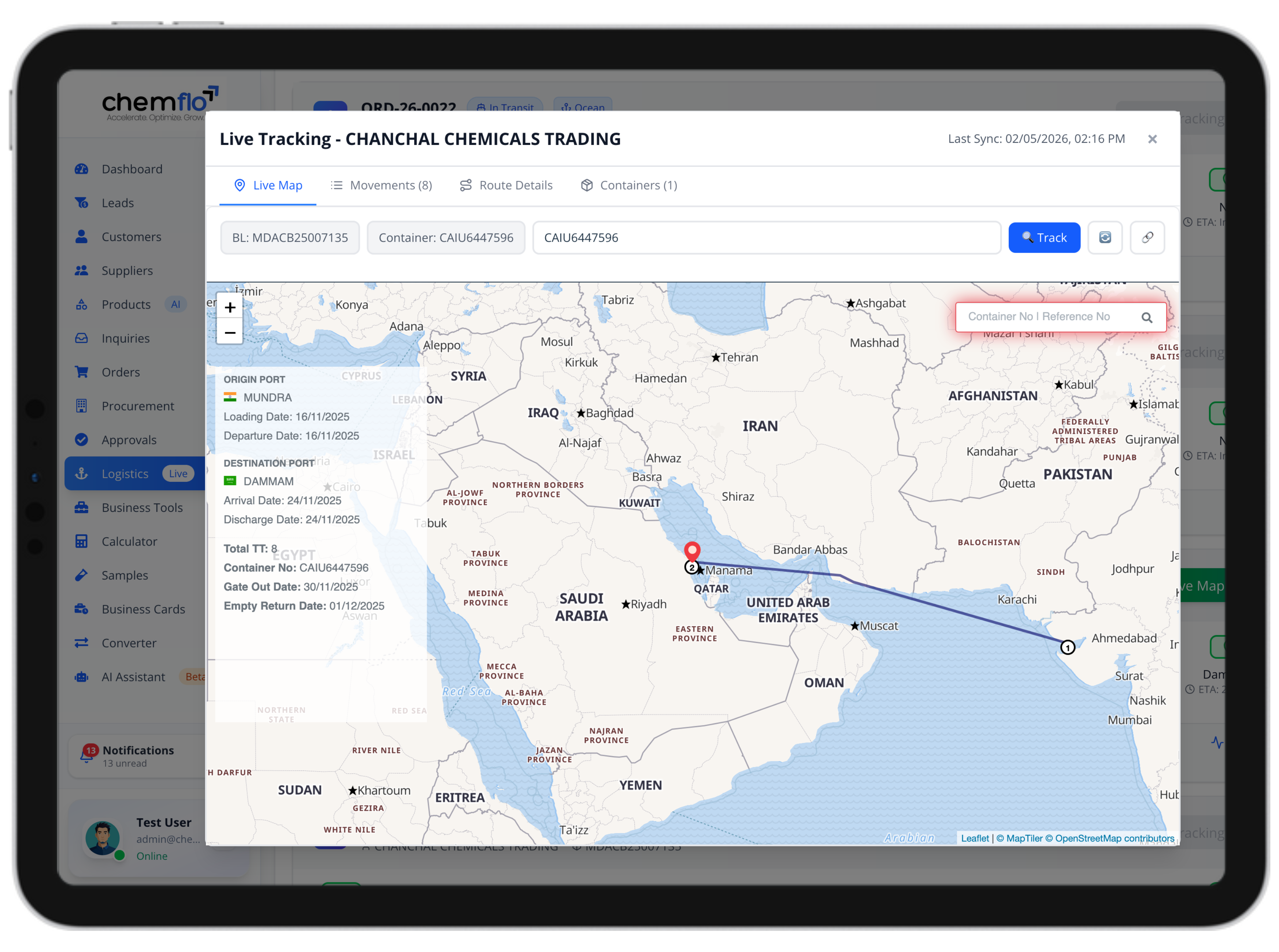Select the Live Map tab
This screenshot has height=952, width=1279.
pos(267,185)
